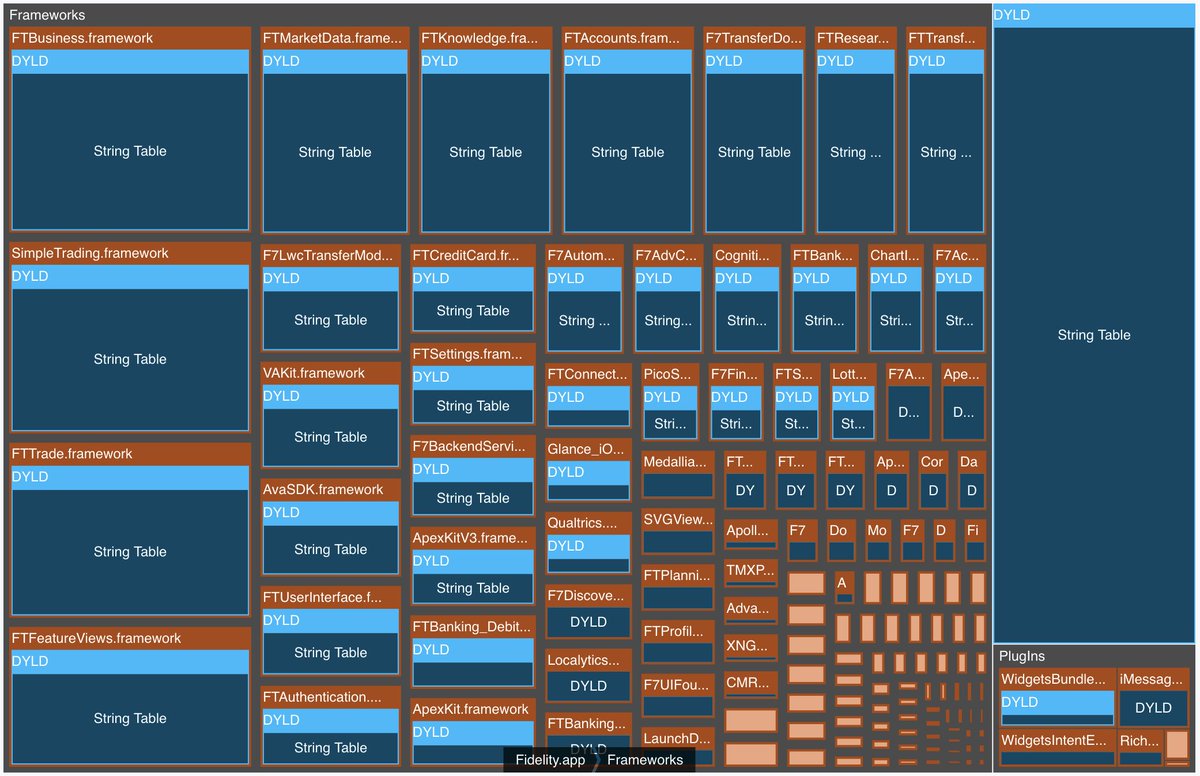
Task: Click DYLD block inside Localytics... framework
Action: click(x=589, y=686)
